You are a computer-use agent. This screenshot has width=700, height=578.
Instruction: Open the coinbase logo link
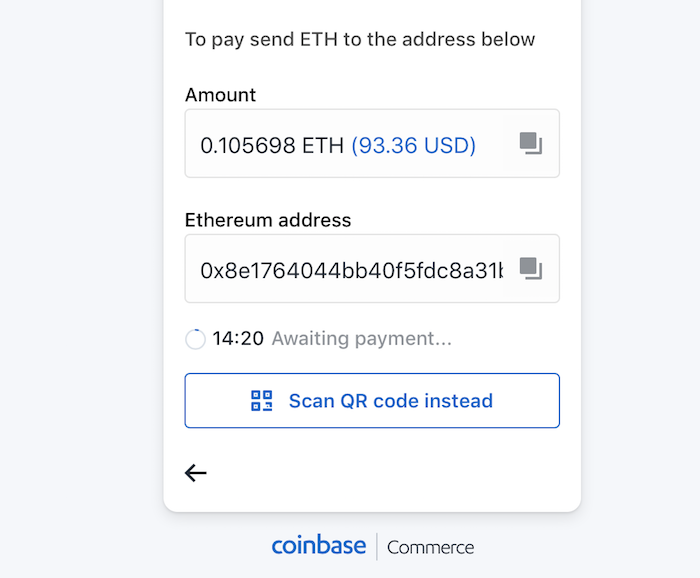[x=319, y=545]
